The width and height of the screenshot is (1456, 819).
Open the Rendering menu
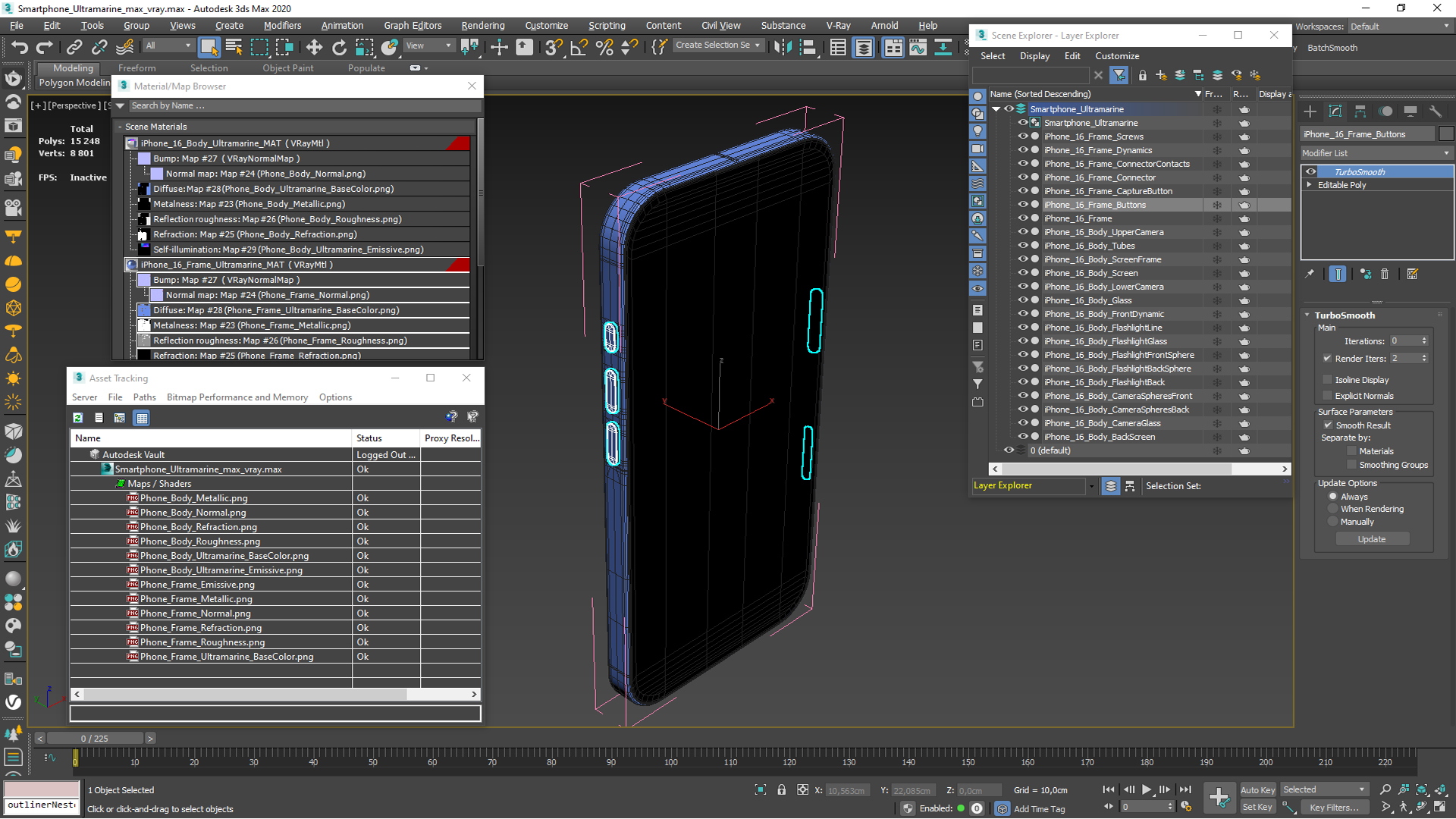coord(482,26)
